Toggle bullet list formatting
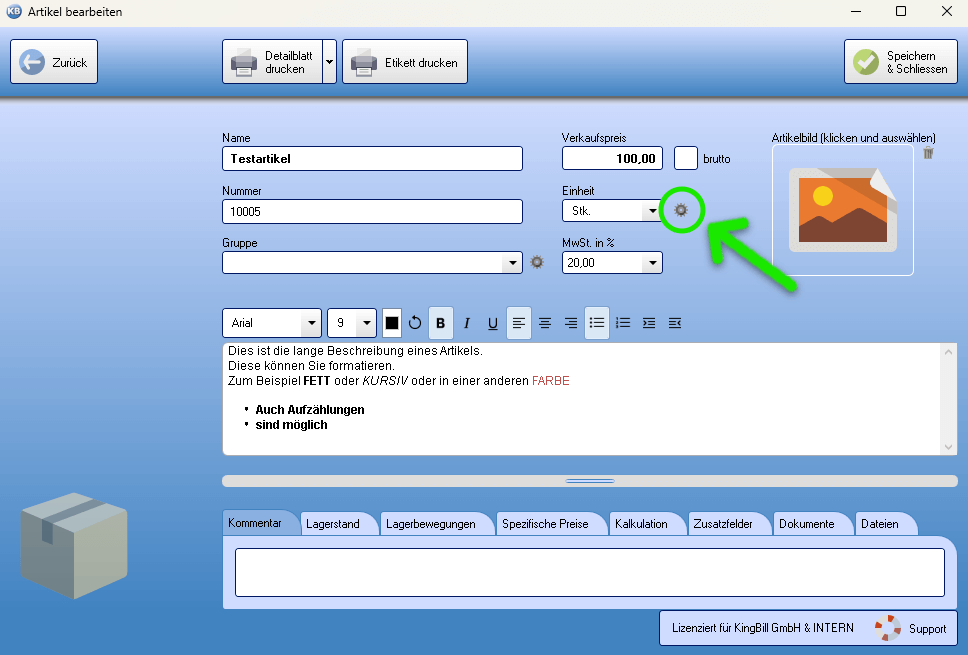The width and height of the screenshot is (968, 655). pyautogui.click(x=597, y=323)
